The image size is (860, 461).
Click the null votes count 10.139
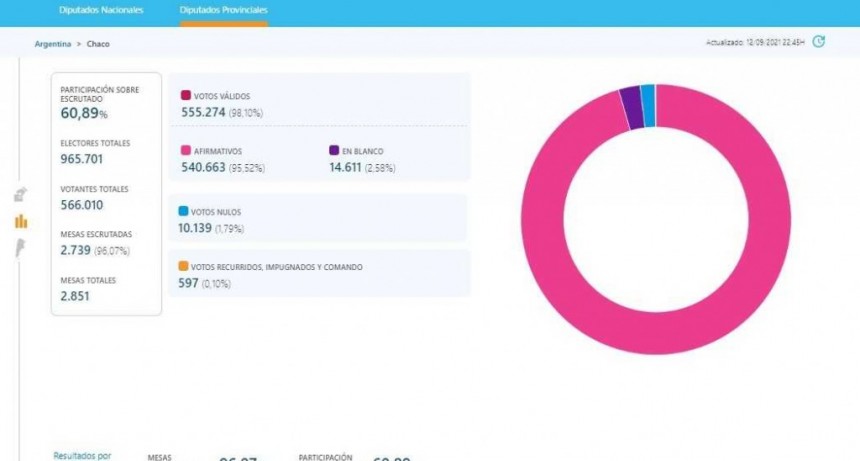(x=195, y=228)
